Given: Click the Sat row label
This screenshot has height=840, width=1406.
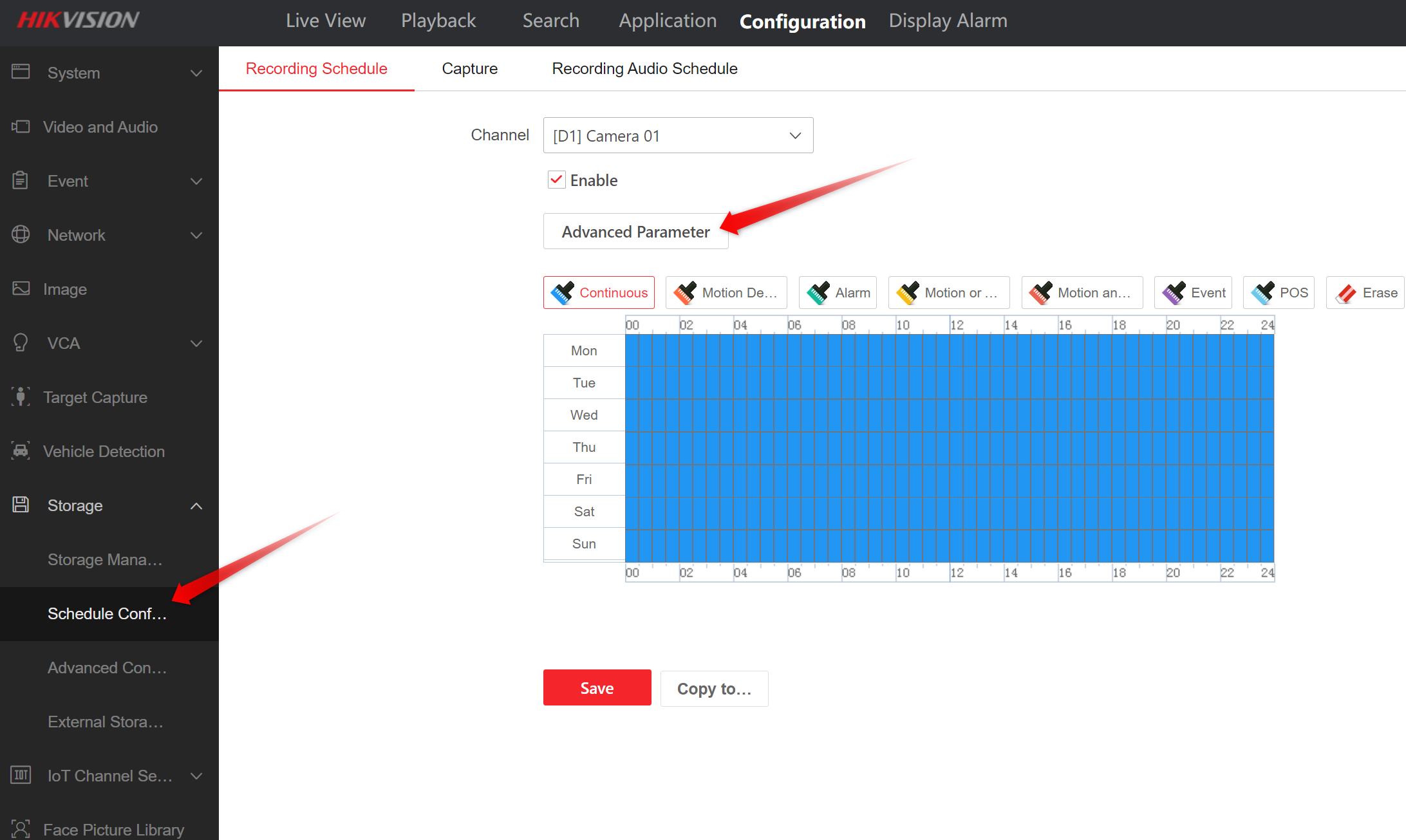Looking at the screenshot, I should (584, 512).
